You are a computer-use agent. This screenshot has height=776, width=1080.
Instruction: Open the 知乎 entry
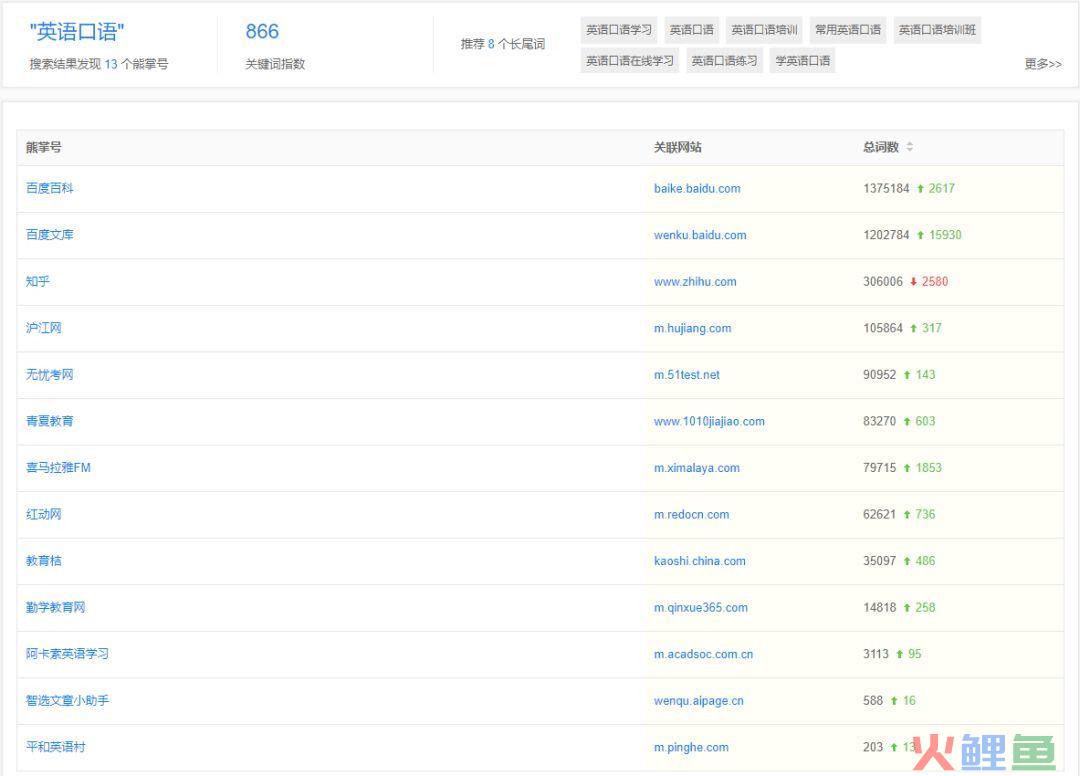point(38,281)
